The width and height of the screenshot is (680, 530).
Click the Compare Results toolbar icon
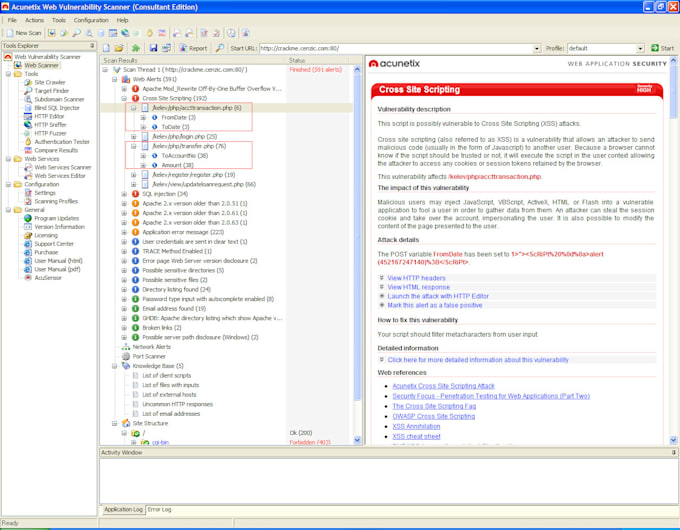tap(162, 33)
